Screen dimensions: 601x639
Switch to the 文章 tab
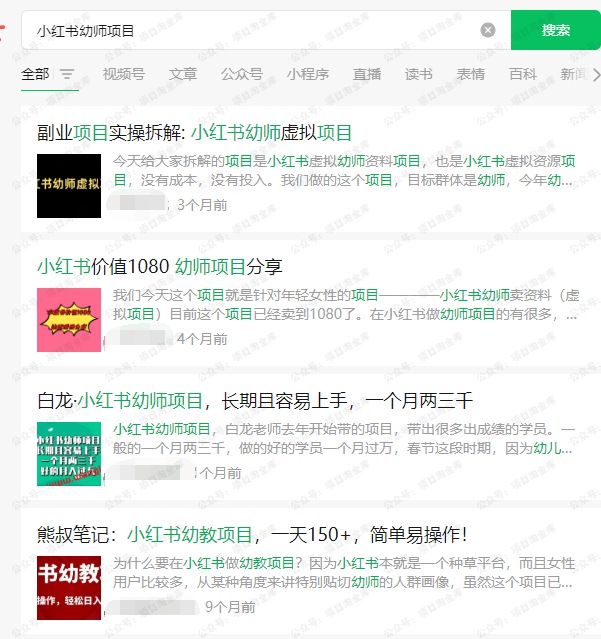pos(183,74)
